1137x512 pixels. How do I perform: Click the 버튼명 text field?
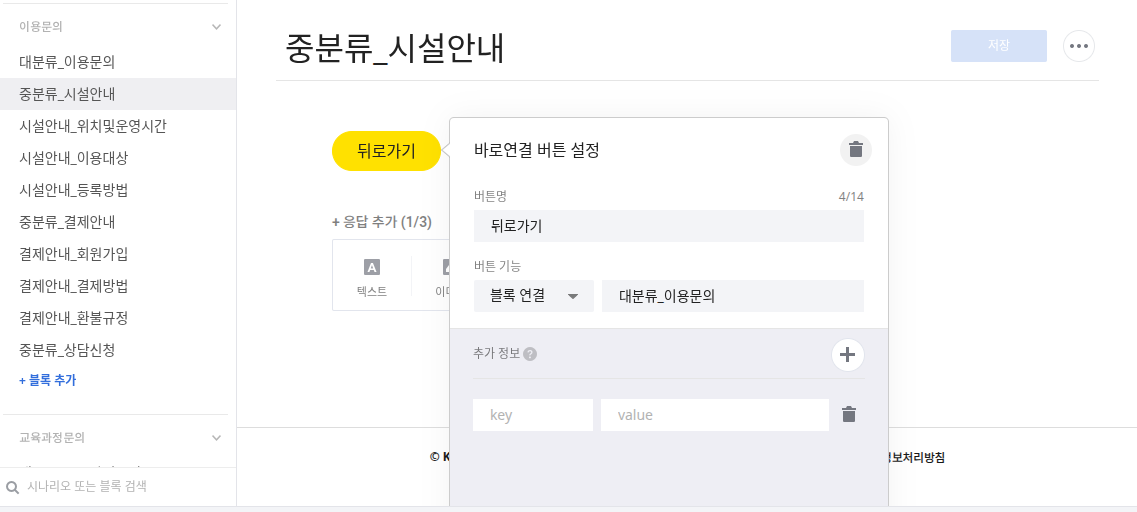[x=668, y=226]
